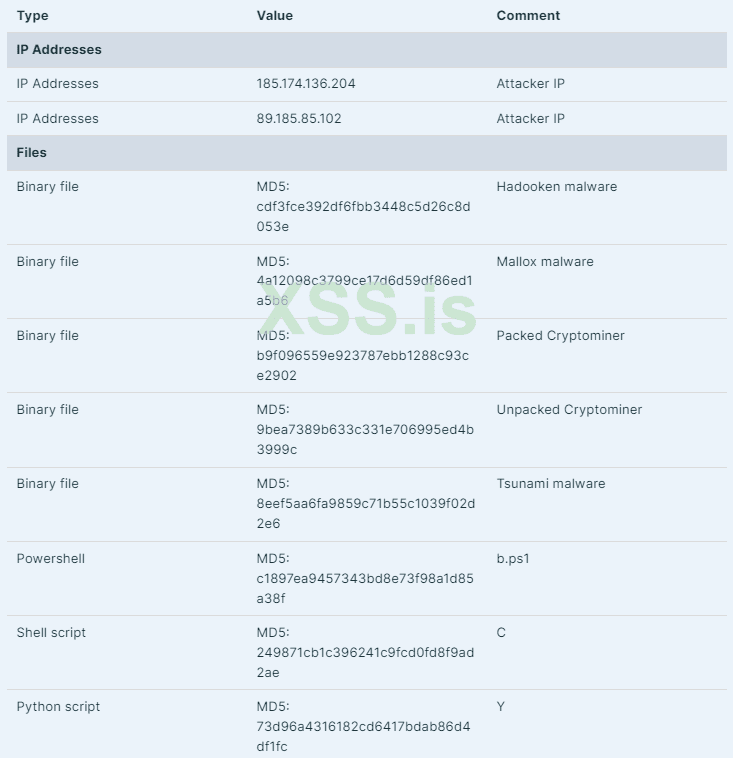Viewport: 733px width, 758px height.
Task: Click the MD5 hash beginning 73d96a4316
Action: point(363,727)
